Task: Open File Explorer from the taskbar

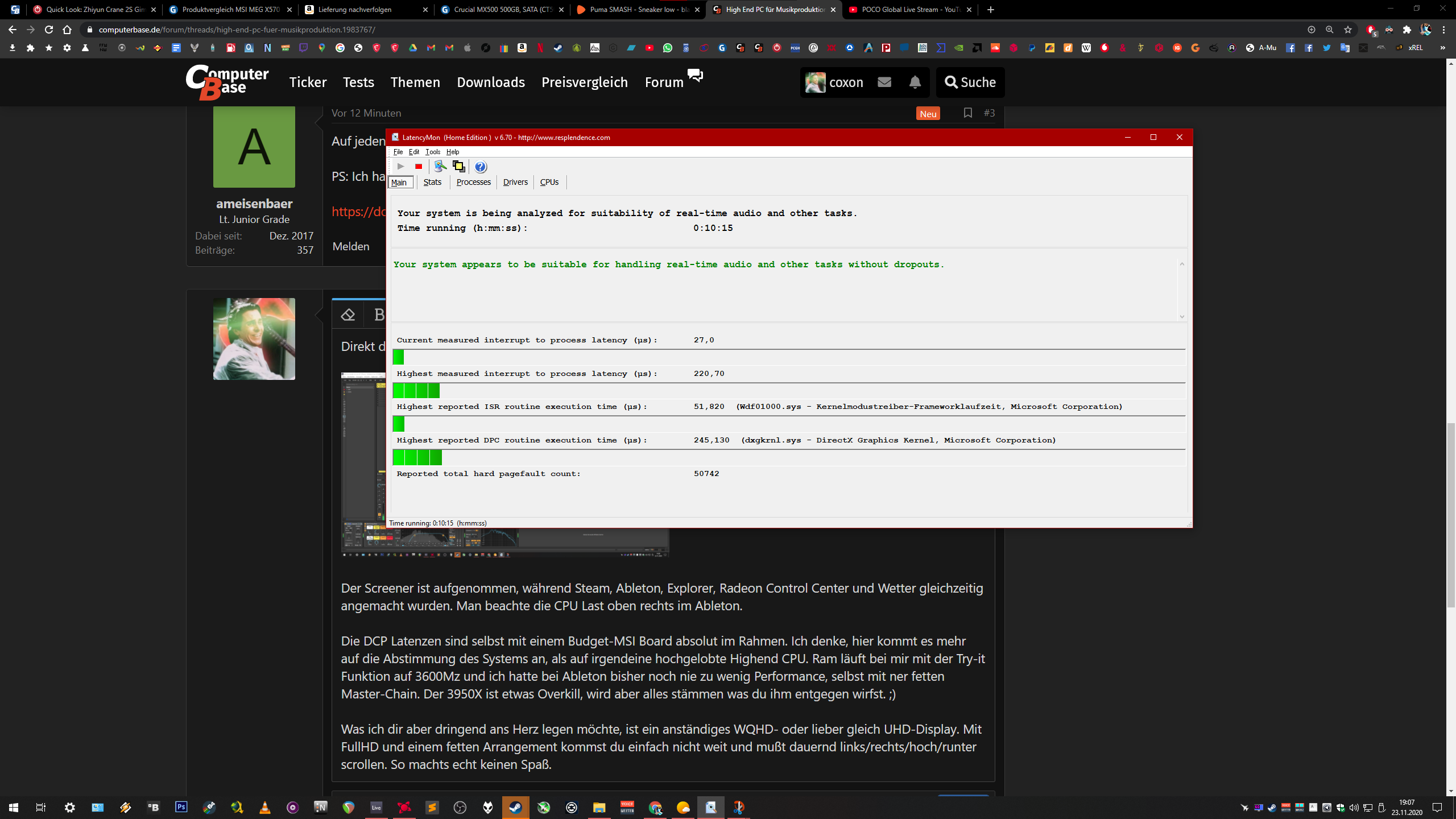Action: click(x=599, y=808)
